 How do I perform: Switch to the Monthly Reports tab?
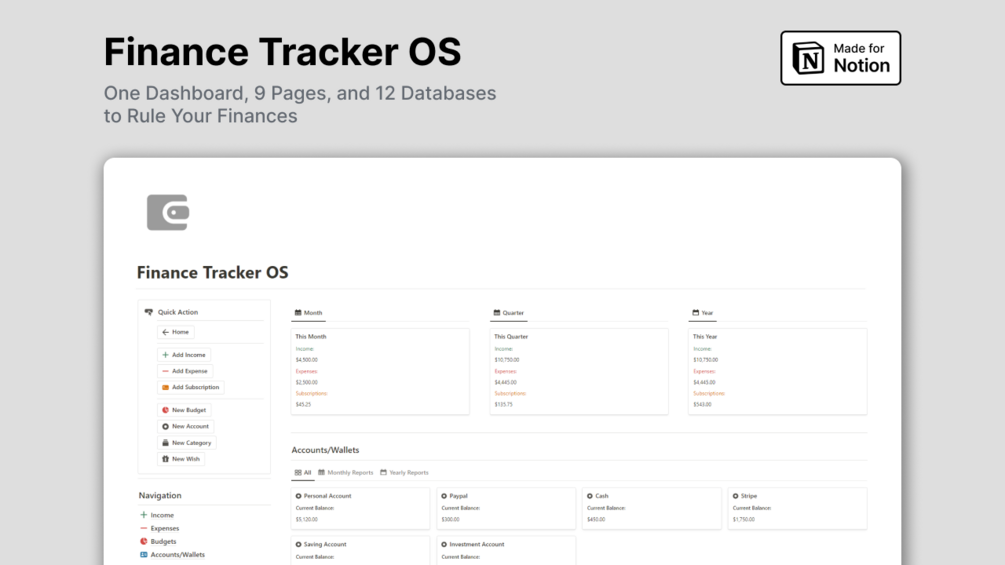coord(346,473)
